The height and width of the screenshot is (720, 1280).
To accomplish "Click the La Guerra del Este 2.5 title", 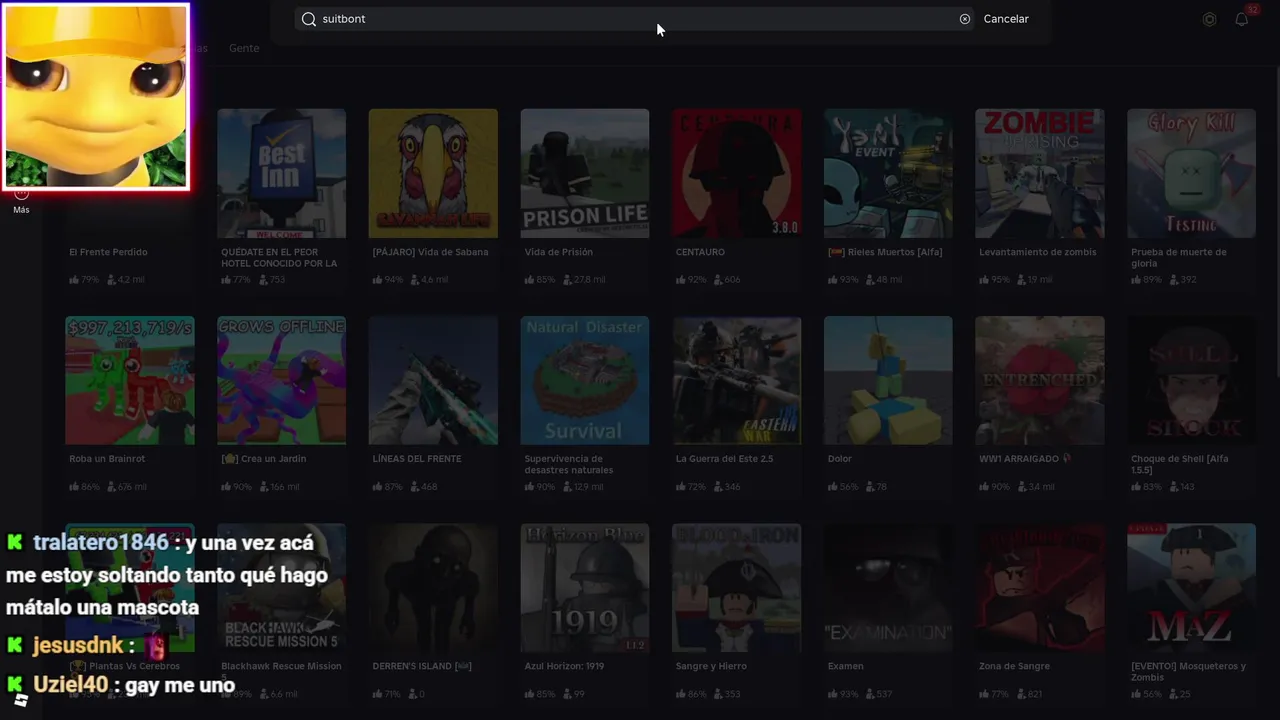I will coord(725,459).
